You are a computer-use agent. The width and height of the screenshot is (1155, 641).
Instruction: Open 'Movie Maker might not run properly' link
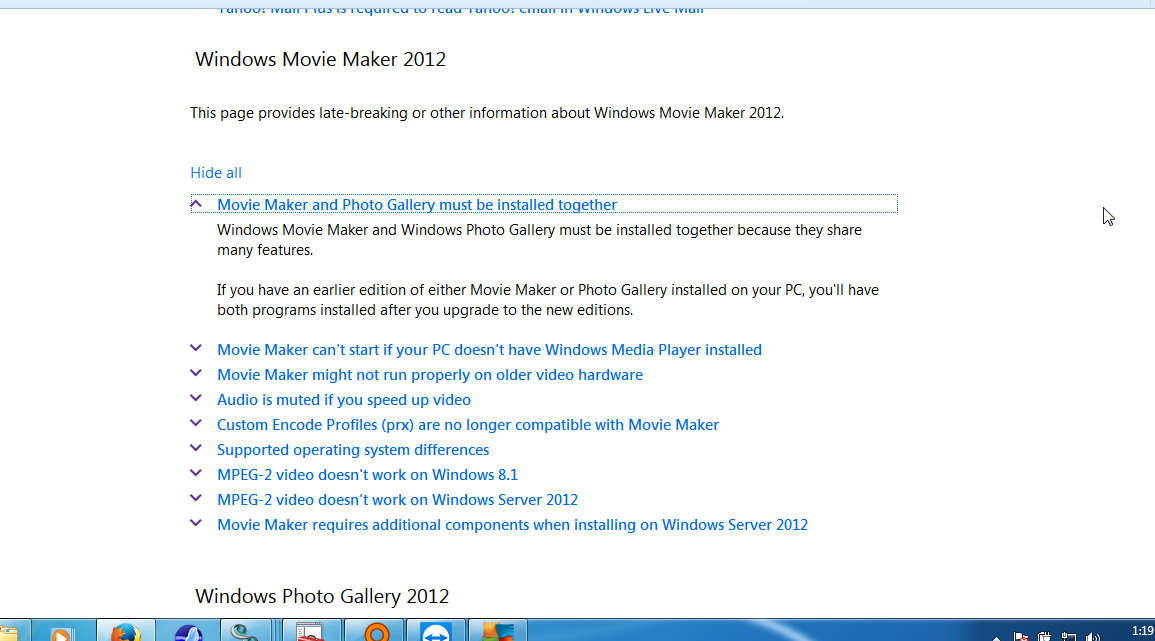pos(429,375)
